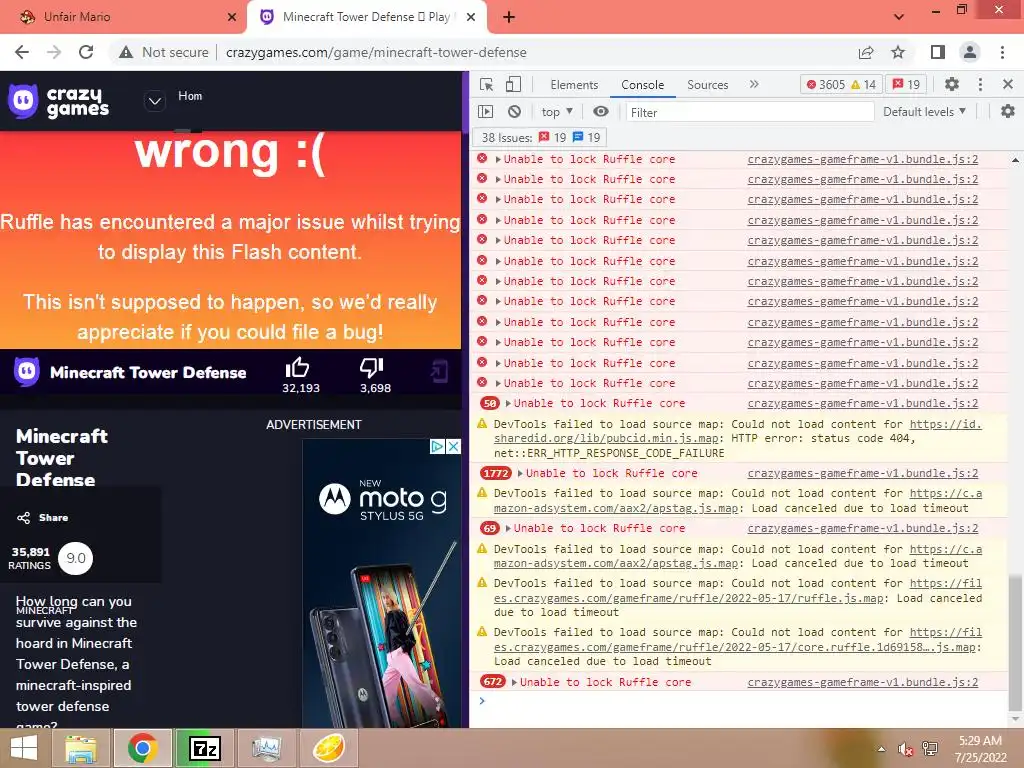1024x768 pixels.
Task: Toggle the Chrome side panel icon
Action: [938, 52]
